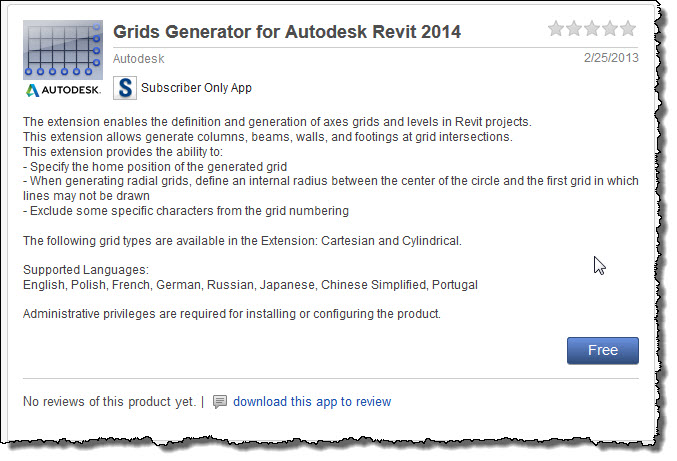This screenshot has width=677, height=461.
Task: Click the administrative privileges notice line
Action: [232, 314]
